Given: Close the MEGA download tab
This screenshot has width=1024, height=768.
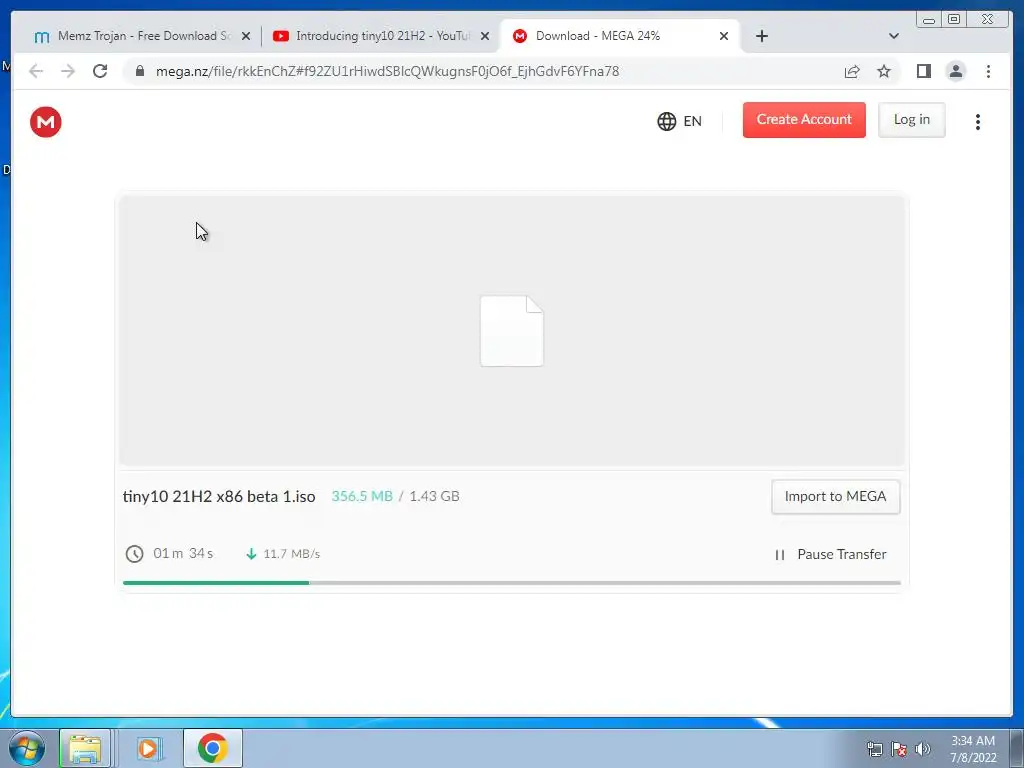Looking at the screenshot, I should click(724, 37).
